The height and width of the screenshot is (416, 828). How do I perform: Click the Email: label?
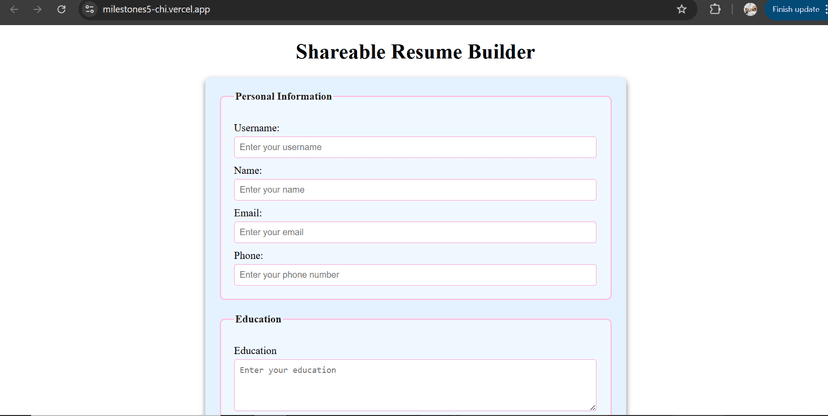(x=248, y=213)
